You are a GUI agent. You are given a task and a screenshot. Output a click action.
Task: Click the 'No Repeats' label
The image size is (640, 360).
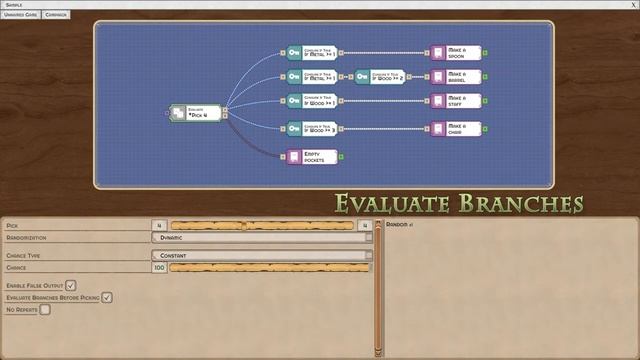click(x=22, y=310)
